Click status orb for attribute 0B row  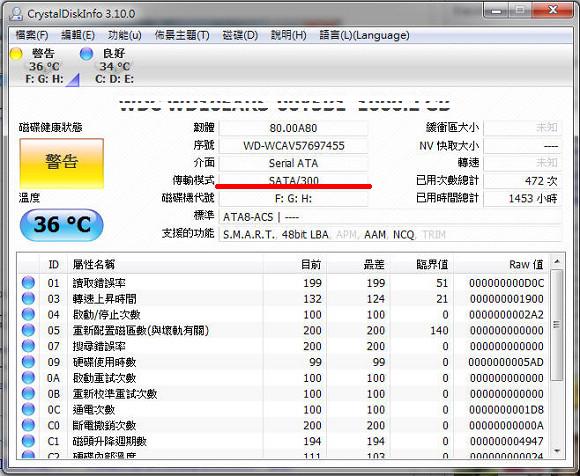point(28,394)
